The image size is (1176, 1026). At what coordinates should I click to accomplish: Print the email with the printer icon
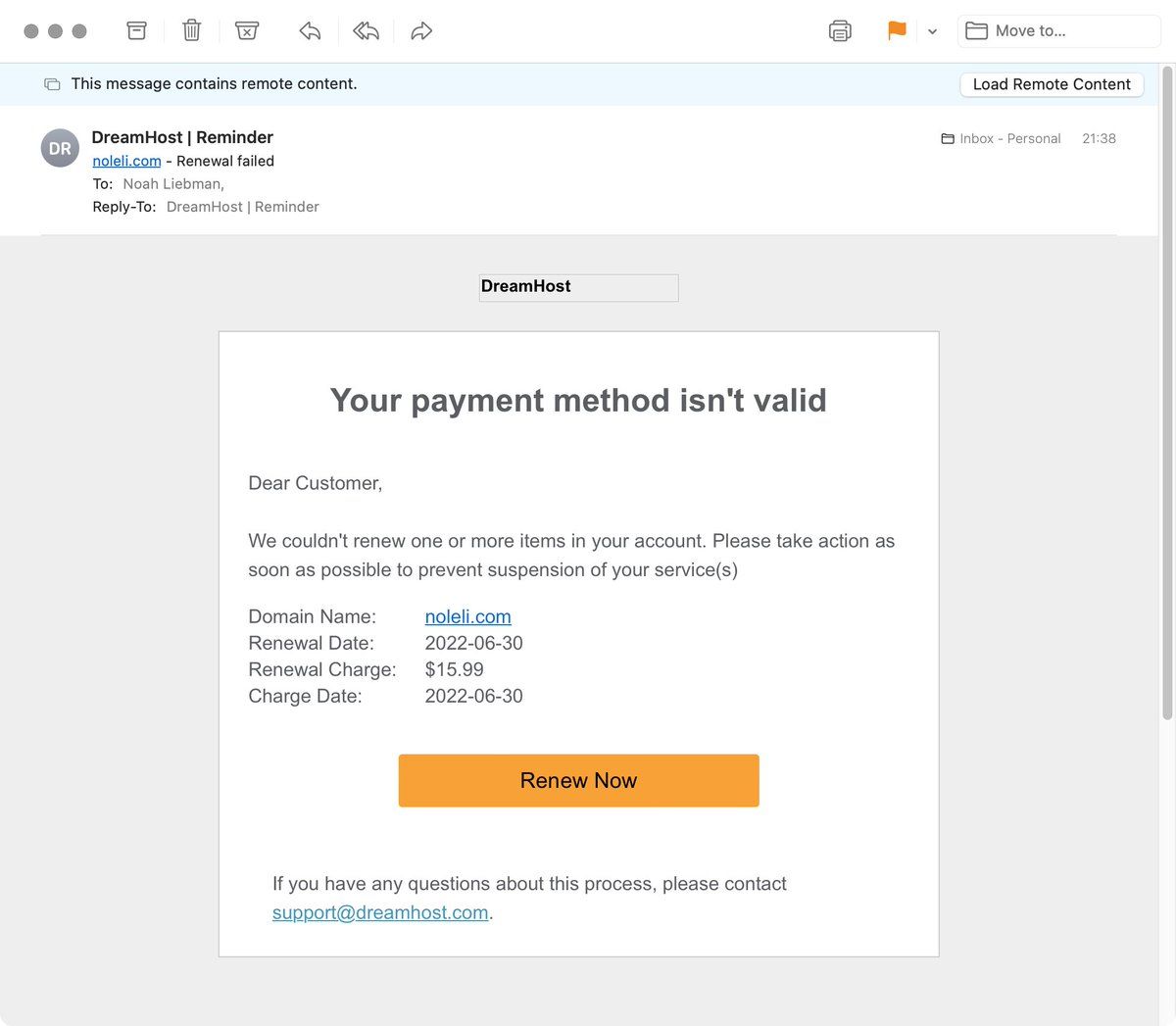[x=840, y=31]
